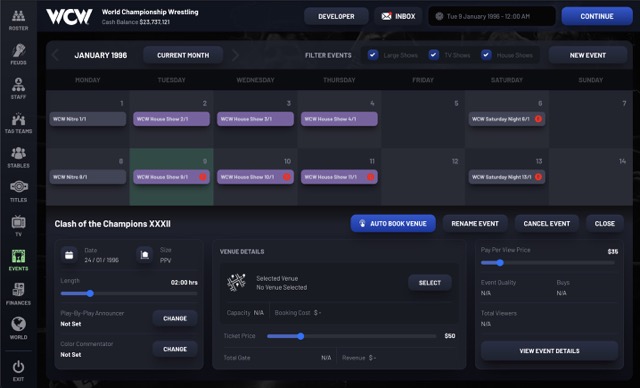Click the Cash Balance $23,737,121 text
Viewport: 640px width, 388px height.
tap(136, 22)
